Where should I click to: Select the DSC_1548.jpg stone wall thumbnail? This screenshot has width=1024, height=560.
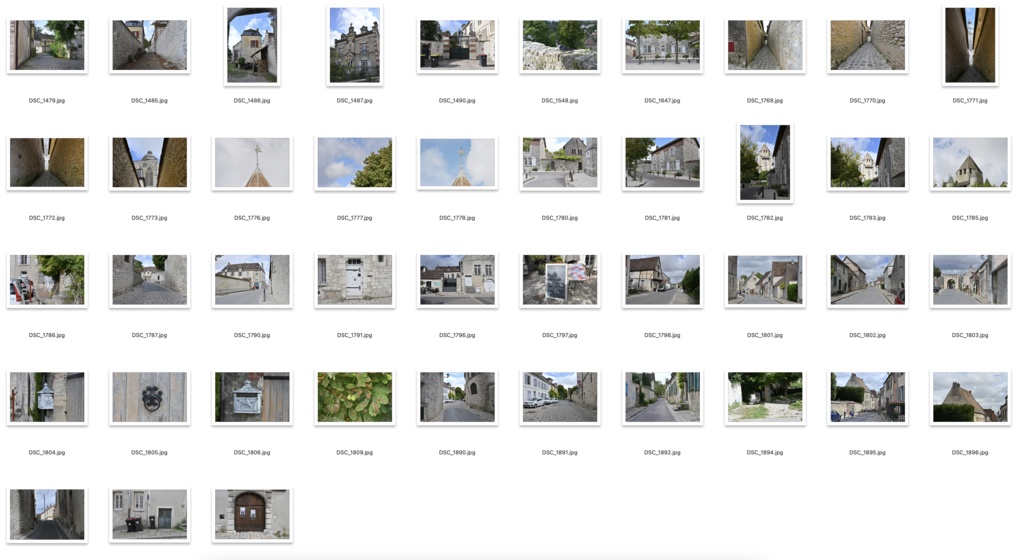pos(560,45)
